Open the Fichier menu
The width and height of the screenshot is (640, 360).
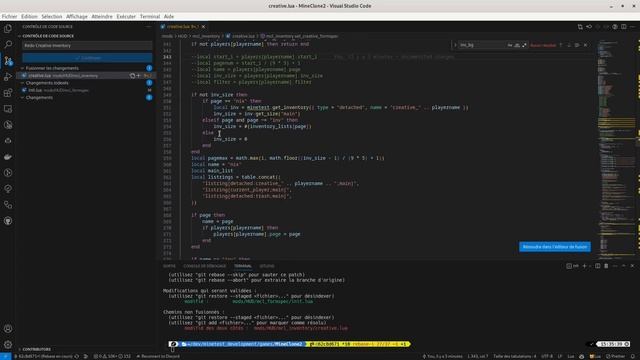coord(9,16)
